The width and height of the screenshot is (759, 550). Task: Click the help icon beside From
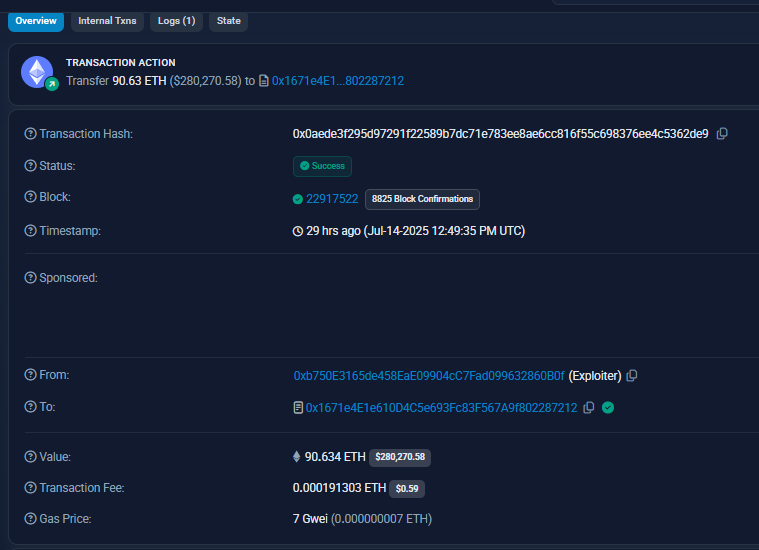pyautogui.click(x=30, y=375)
